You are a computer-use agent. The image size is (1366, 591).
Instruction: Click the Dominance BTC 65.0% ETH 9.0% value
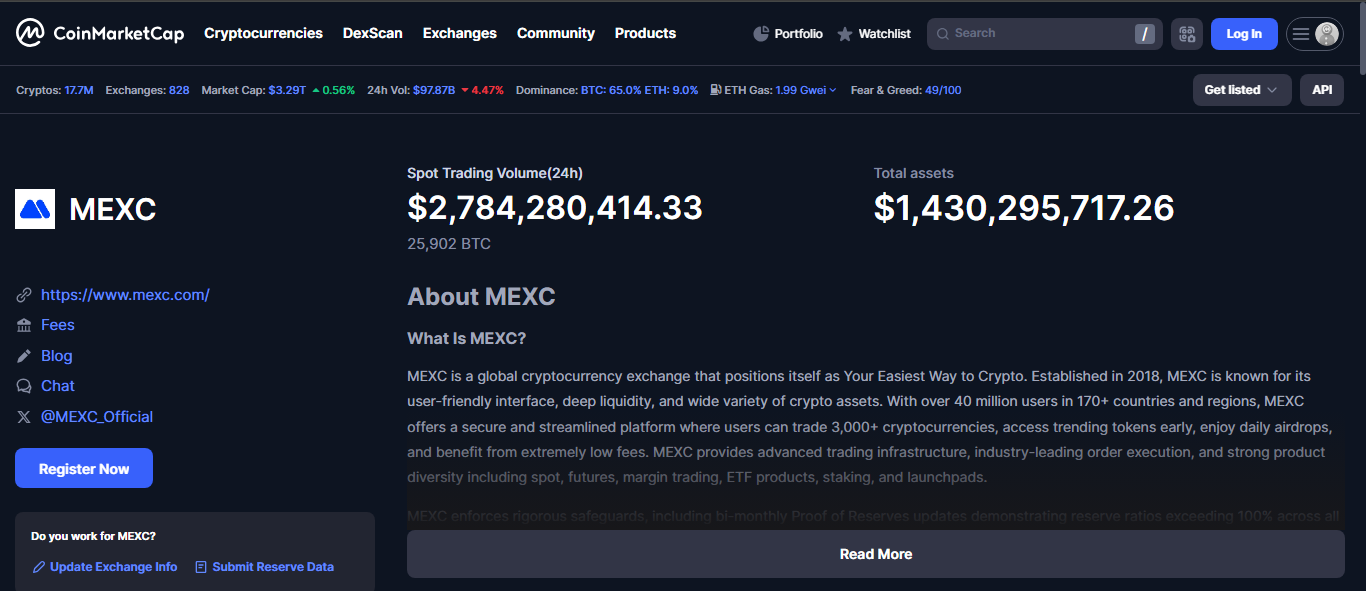(640, 90)
